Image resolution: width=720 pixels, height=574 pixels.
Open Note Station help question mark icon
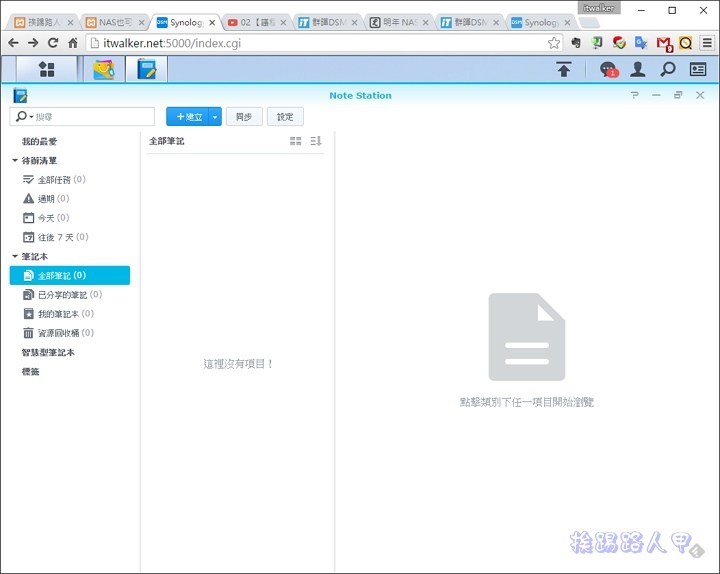(x=634, y=95)
